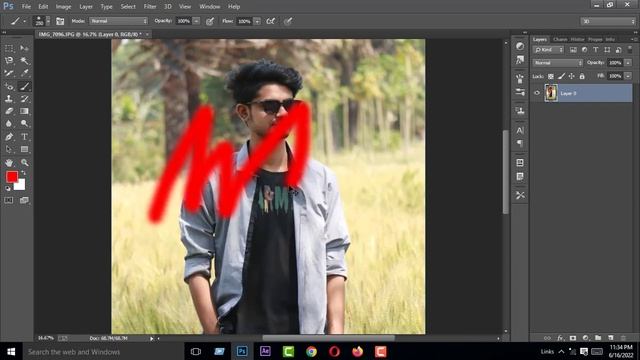The image size is (640, 360).
Task: Select the Brush tool in toolbox
Action: point(24,86)
